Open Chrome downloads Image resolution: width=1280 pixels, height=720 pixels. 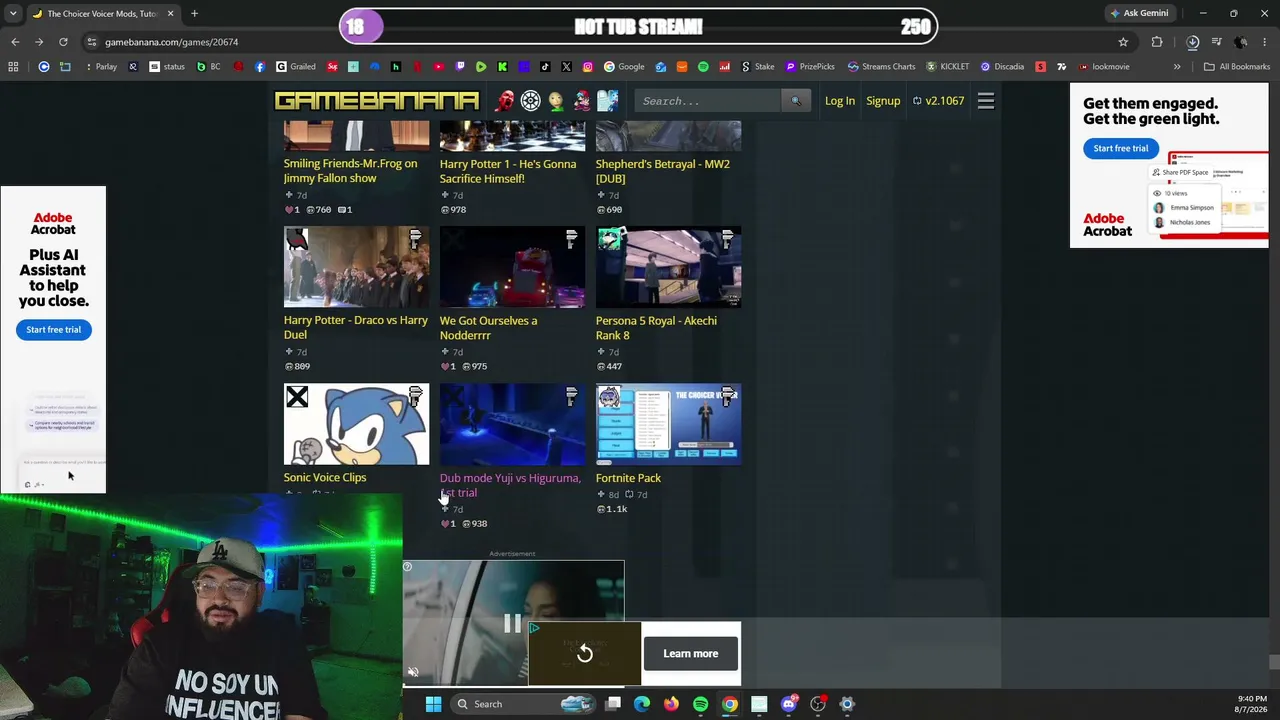pos(1192,42)
